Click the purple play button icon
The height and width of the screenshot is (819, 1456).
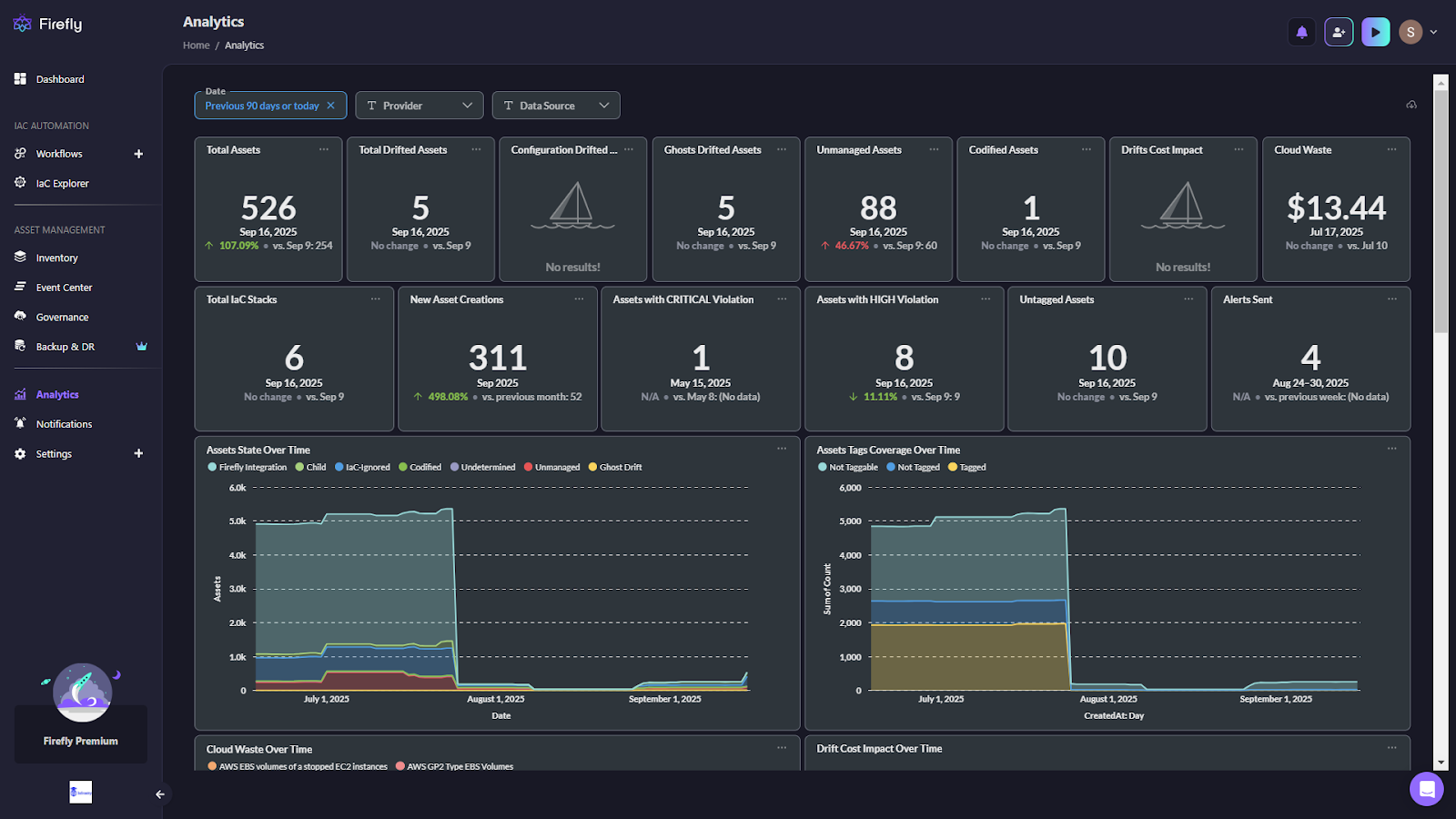(1376, 32)
